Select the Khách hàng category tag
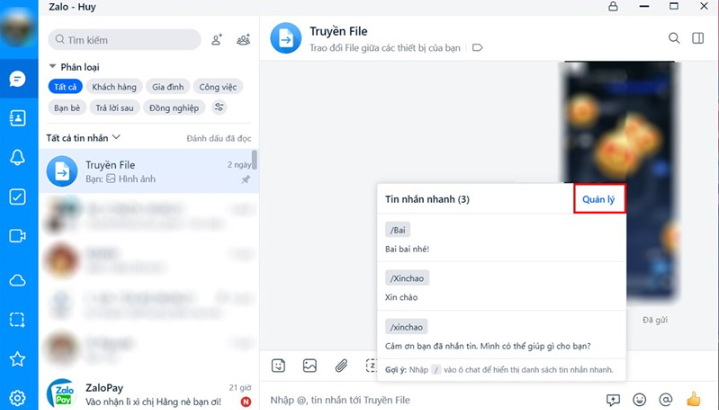The height and width of the screenshot is (410, 719). 114,87
